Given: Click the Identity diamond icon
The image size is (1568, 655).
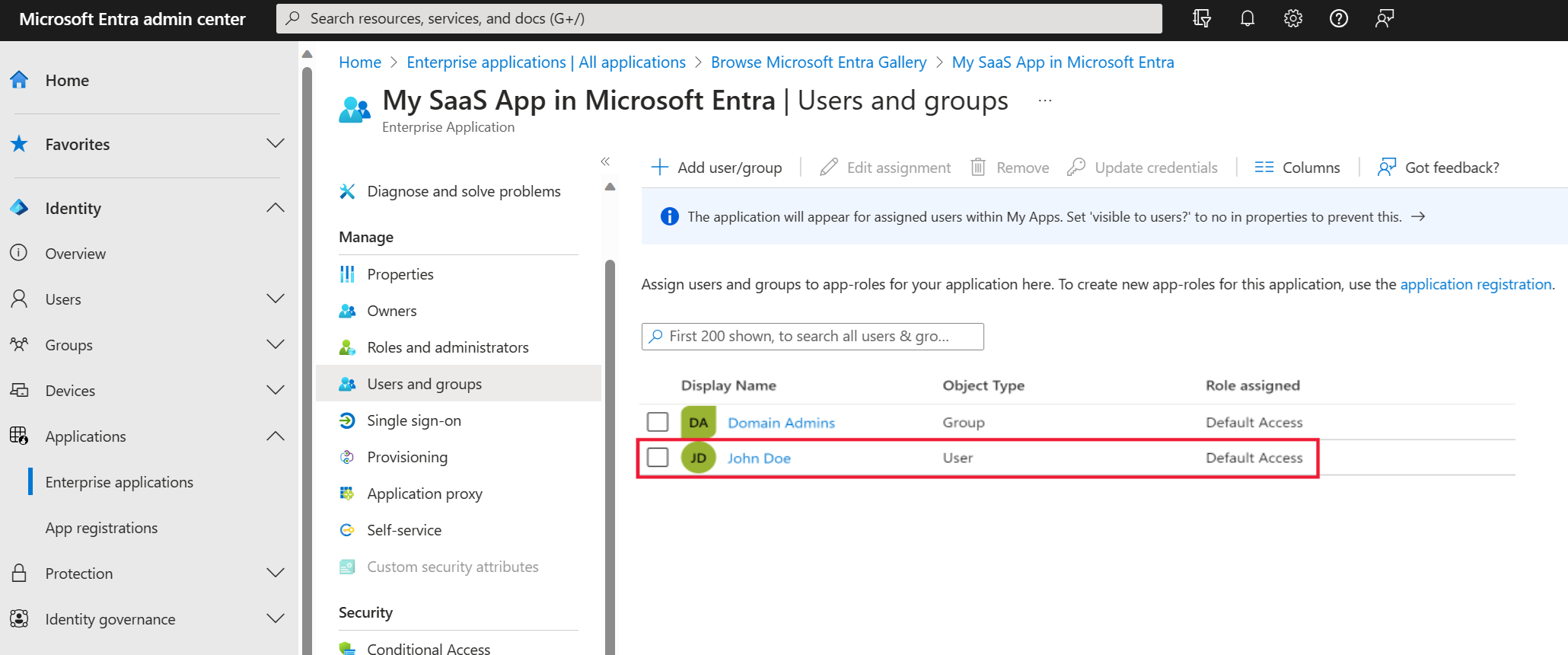Looking at the screenshot, I should coord(20,207).
